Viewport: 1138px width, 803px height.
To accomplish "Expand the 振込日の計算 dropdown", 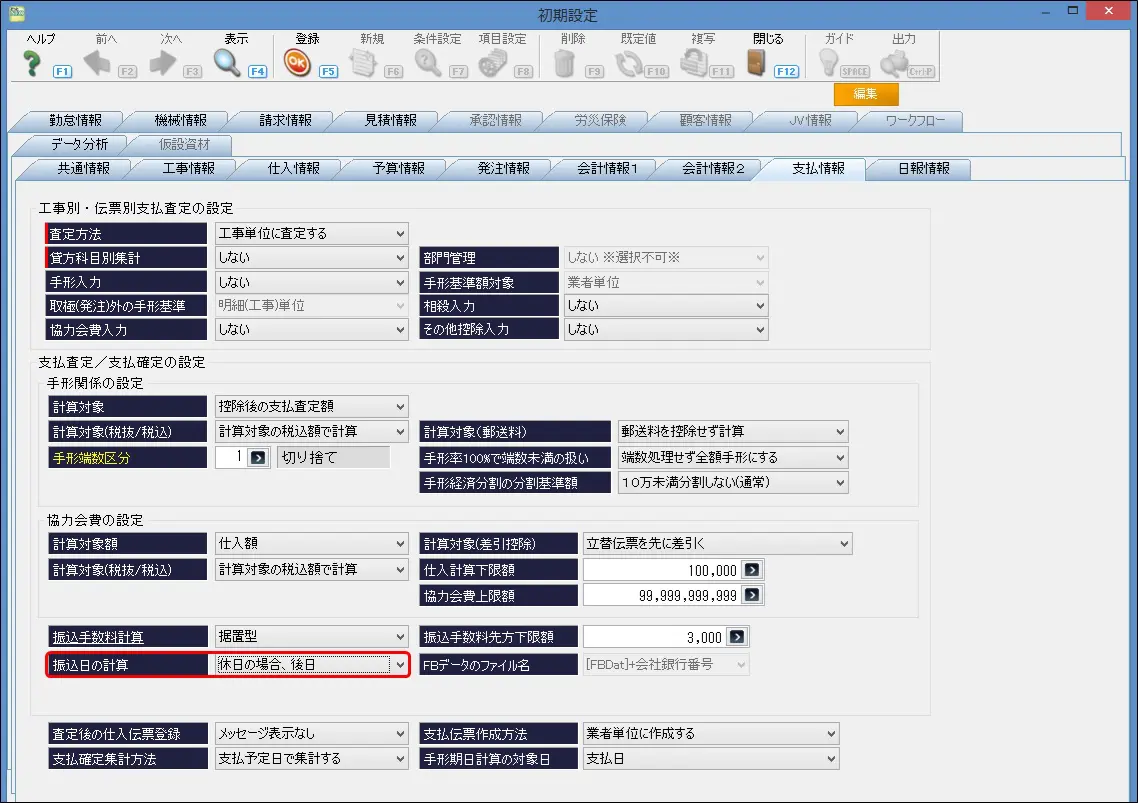I will 400,664.
